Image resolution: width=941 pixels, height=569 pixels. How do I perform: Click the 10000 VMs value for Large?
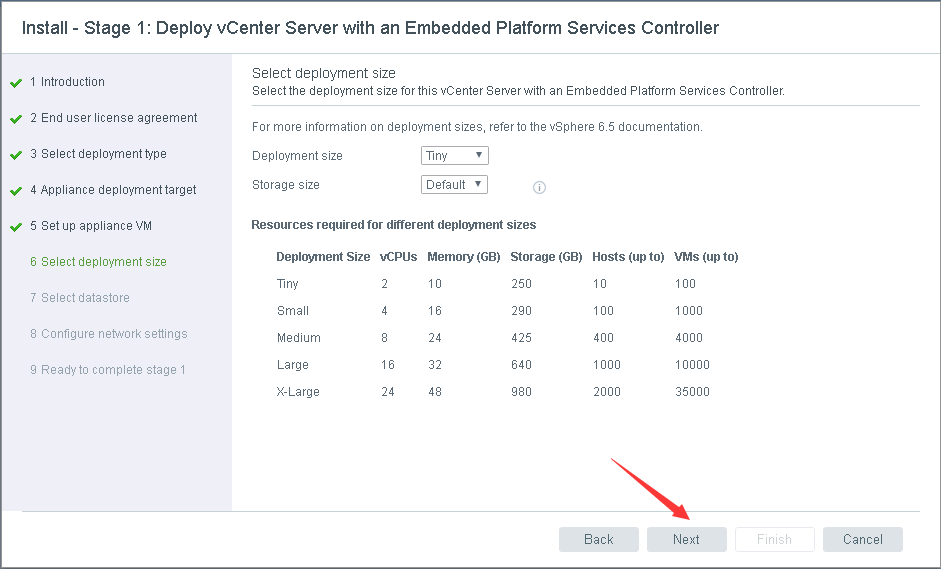[x=692, y=365]
